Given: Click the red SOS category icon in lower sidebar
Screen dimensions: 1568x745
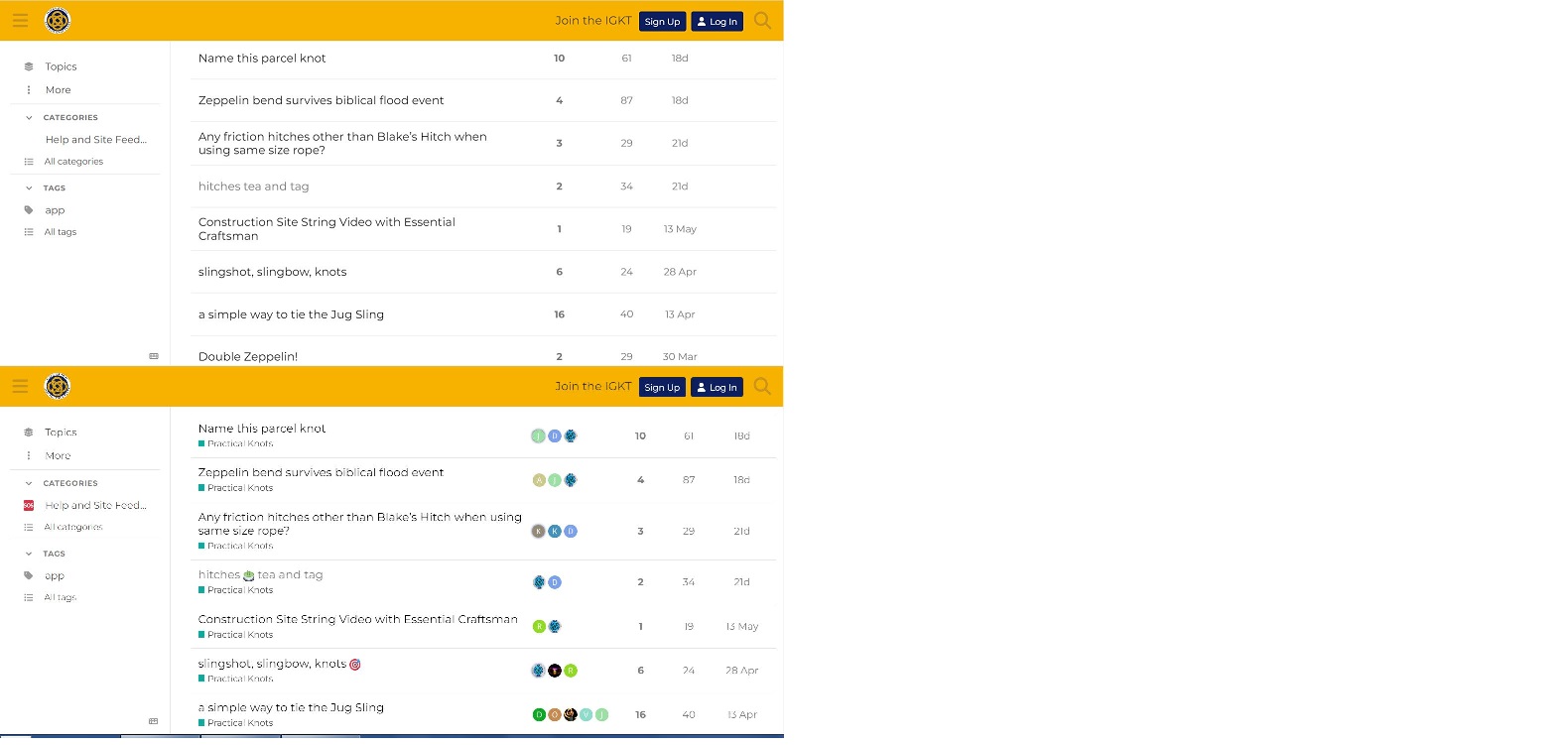Looking at the screenshot, I should pos(29,505).
